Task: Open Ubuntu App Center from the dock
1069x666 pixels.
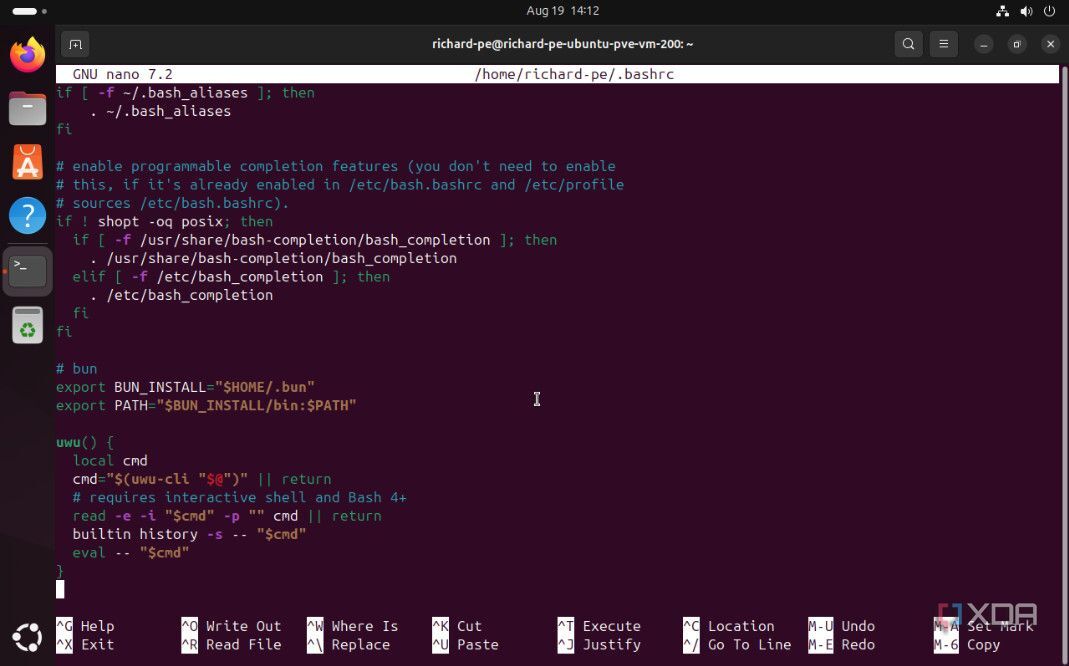Action: click(x=27, y=162)
